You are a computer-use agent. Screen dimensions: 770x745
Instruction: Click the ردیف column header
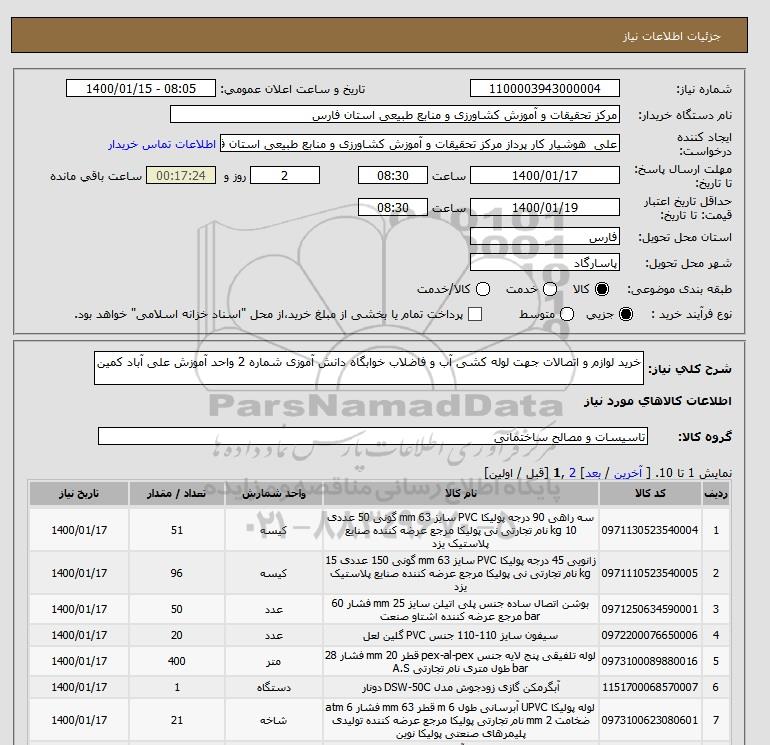coord(716,494)
